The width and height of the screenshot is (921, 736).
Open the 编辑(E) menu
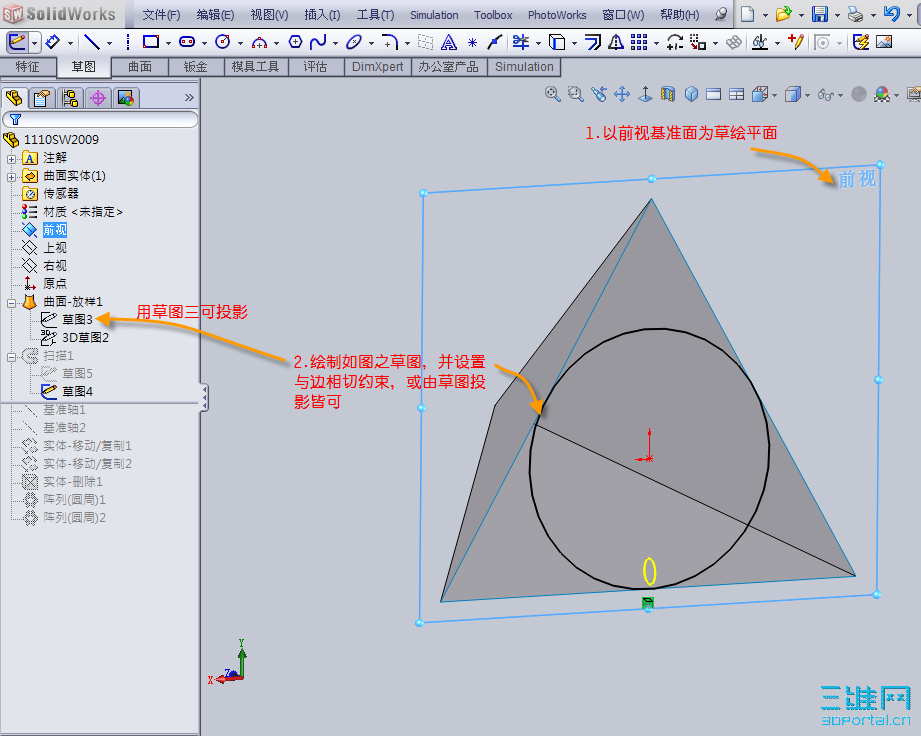coord(216,15)
